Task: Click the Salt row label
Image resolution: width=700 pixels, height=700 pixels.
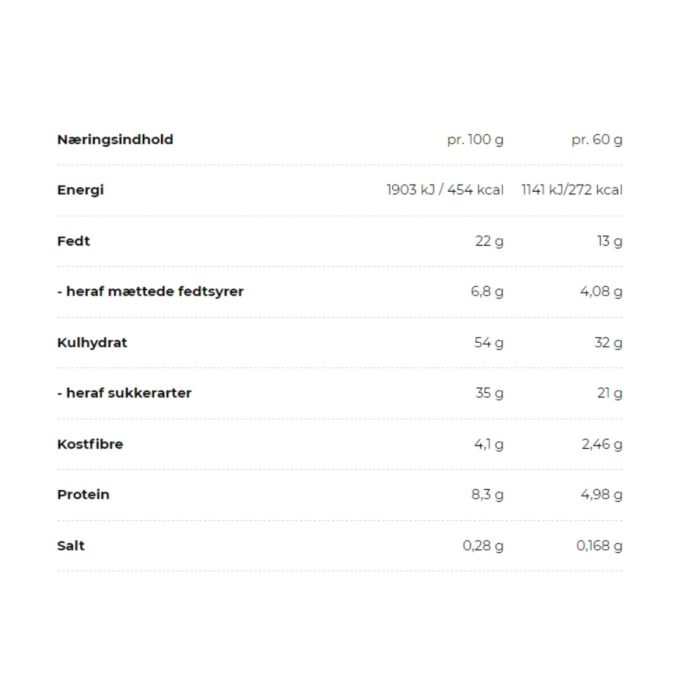Action: tap(71, 546)
